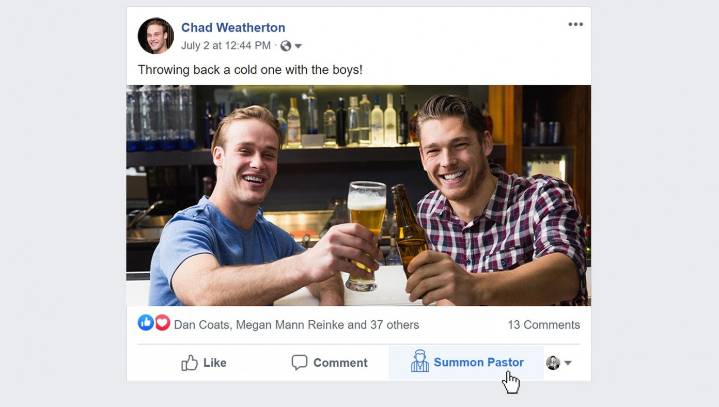The height and width of the screenshot is (407, 719).
Task: Click the globe public privacy icon
Action: coord(286,46)
